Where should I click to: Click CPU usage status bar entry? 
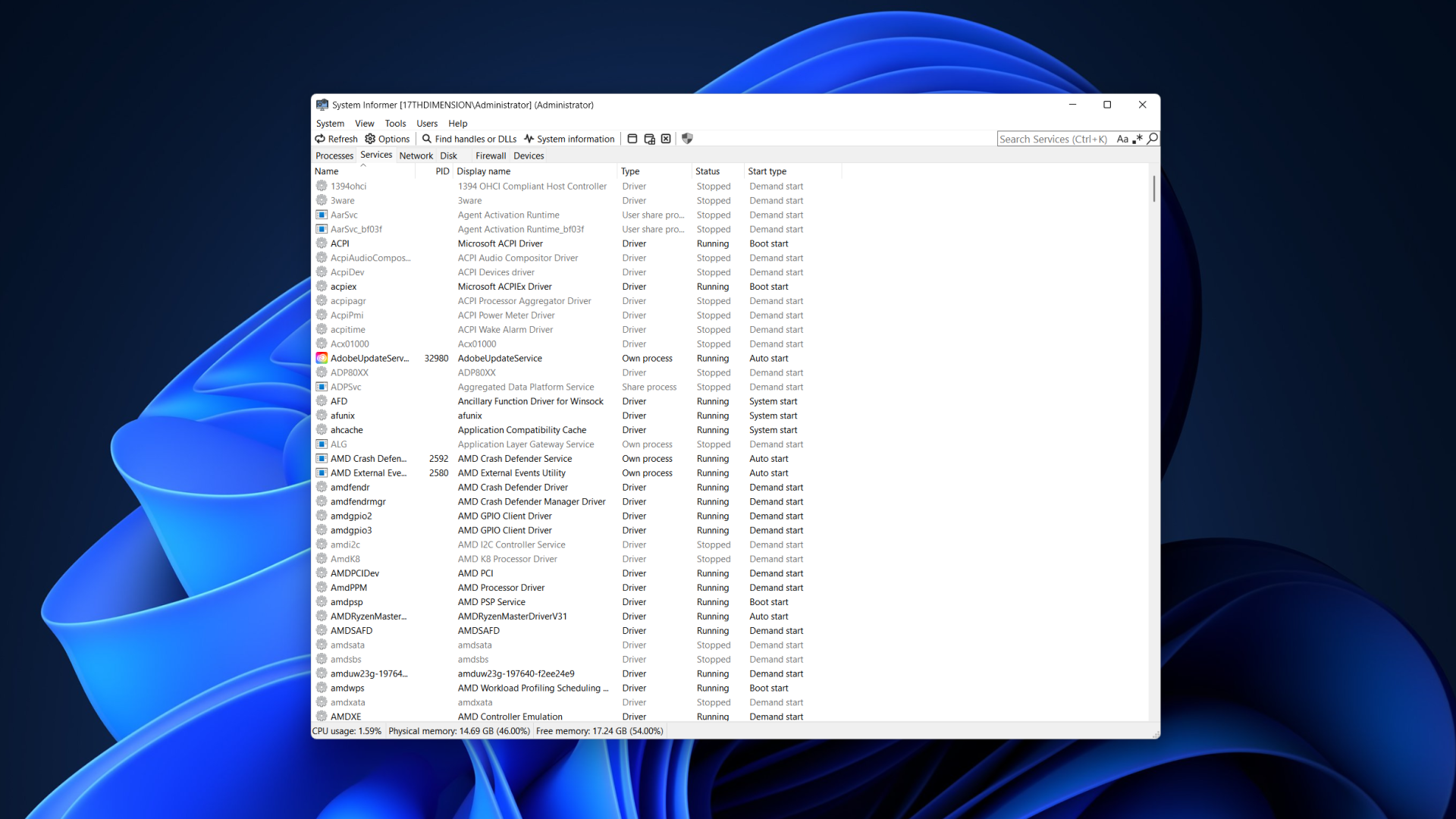tap(347, 731)
